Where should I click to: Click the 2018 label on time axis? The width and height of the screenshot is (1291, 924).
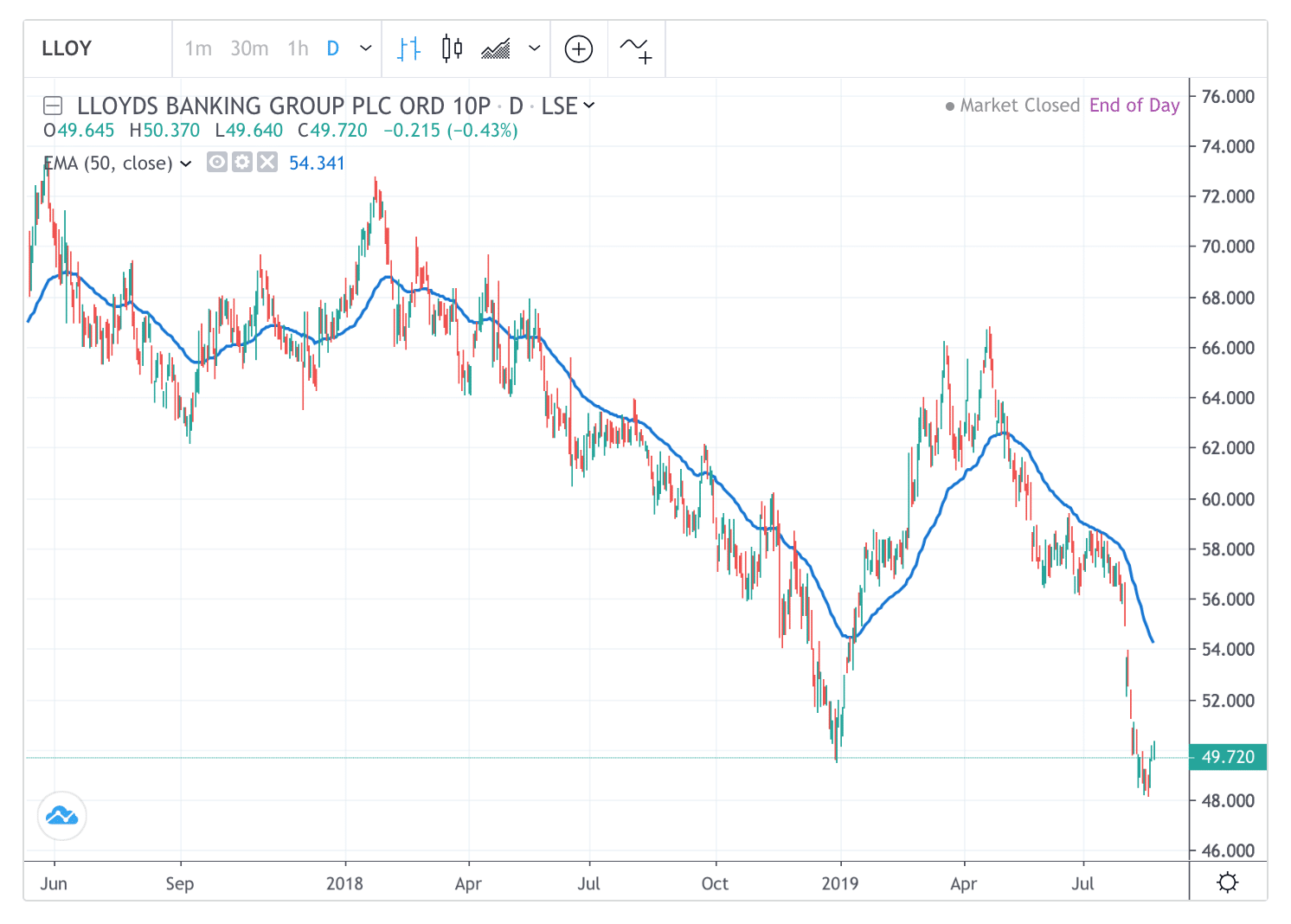pyautogui.click(x=344, y=883)
